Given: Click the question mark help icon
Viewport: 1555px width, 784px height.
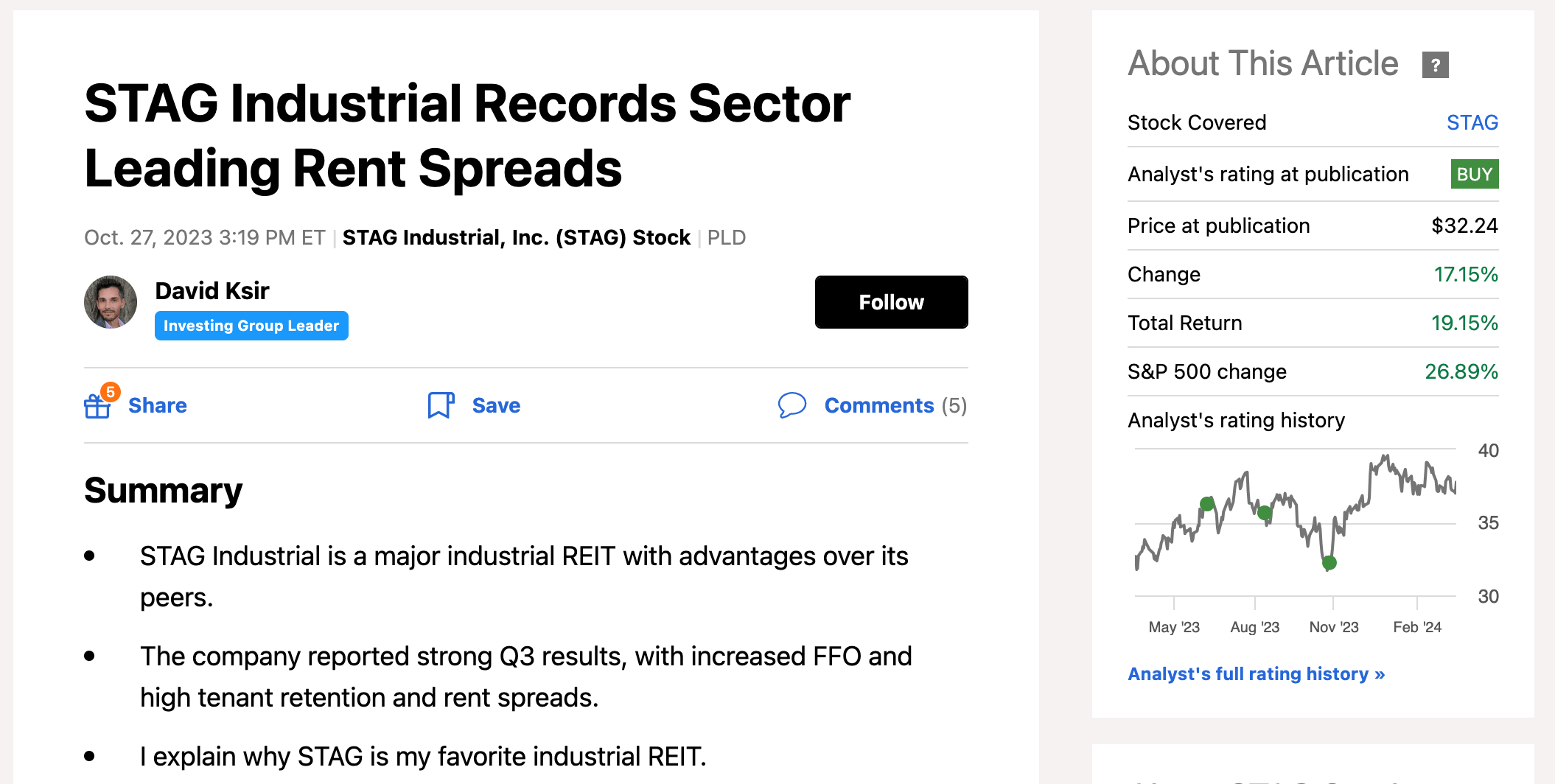Looking at the screenshot, I should click(x=1435, y=65).
